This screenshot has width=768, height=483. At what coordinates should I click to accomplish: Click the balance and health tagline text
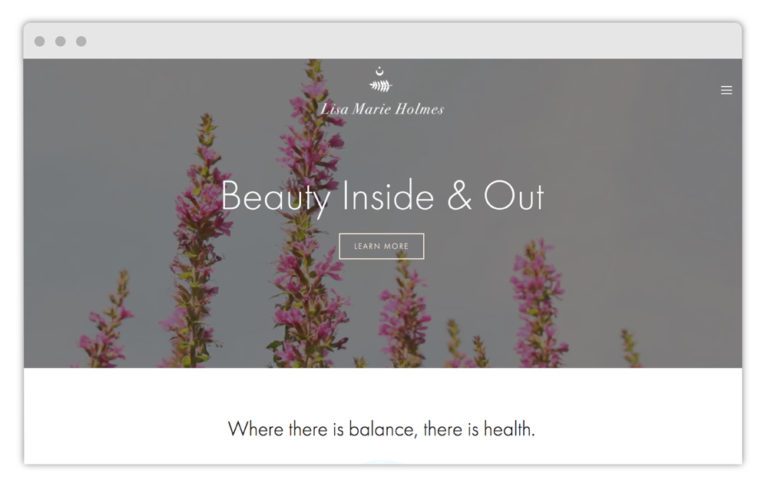tap(382, 429)
